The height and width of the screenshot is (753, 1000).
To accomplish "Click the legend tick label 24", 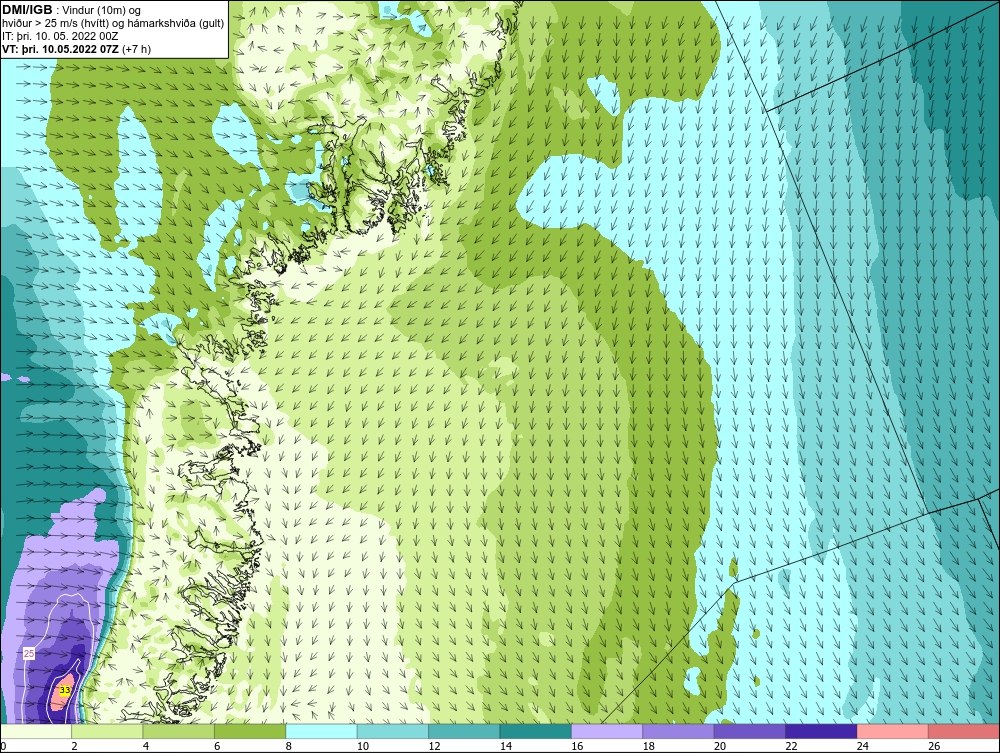I will (x=863, y=746).
